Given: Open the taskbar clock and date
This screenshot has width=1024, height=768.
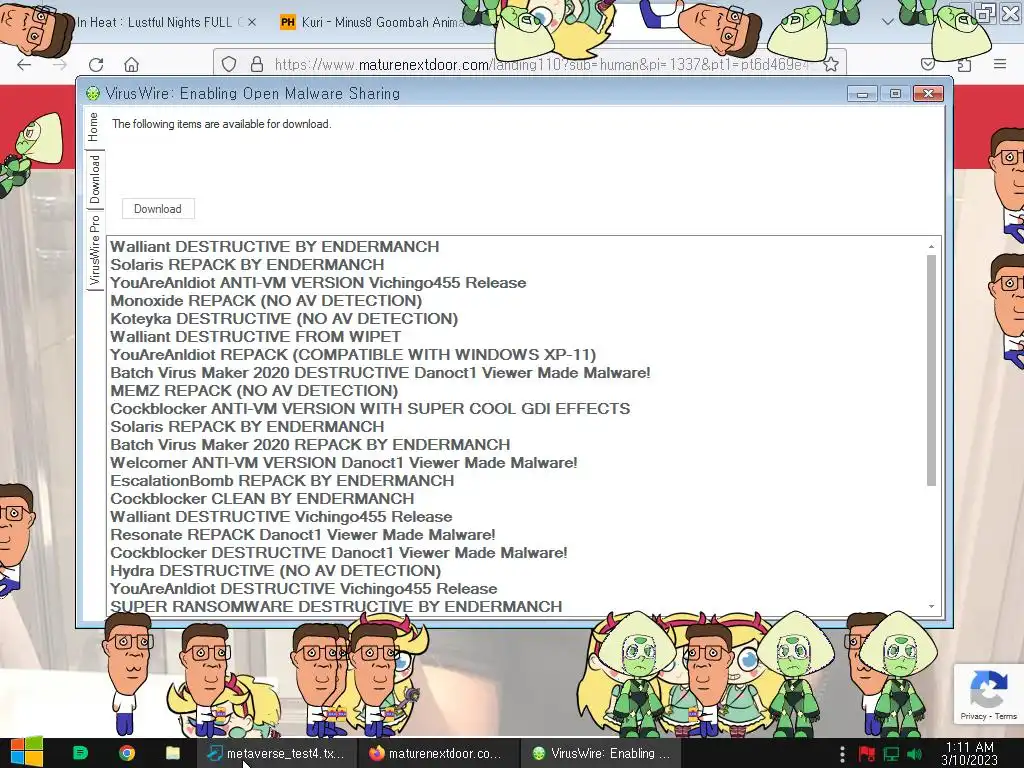Looking at the screenshot, I should [969, 753].
